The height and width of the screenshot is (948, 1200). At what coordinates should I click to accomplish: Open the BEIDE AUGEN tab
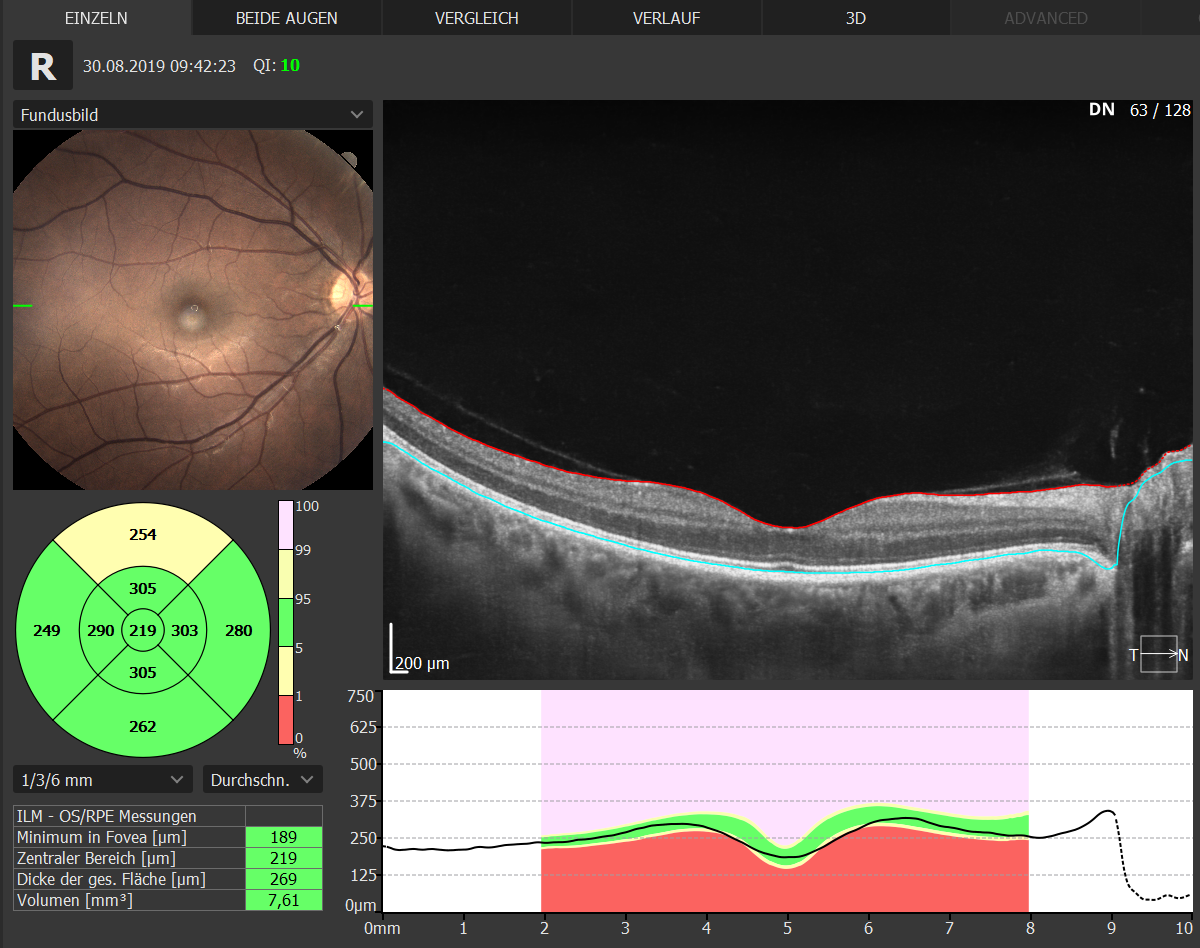tap(287, 18)
